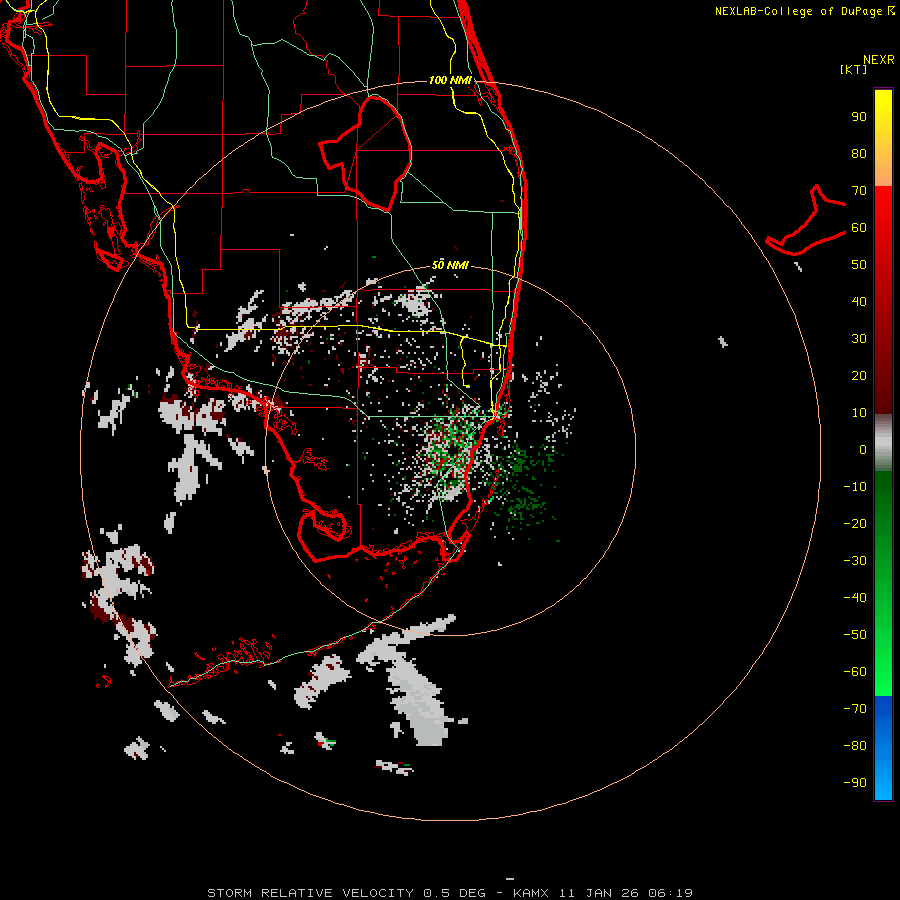The width and height of the screenshot is (900, 900).
Task: Click the 50 NMI range ring label
Action: pos(450,265)
